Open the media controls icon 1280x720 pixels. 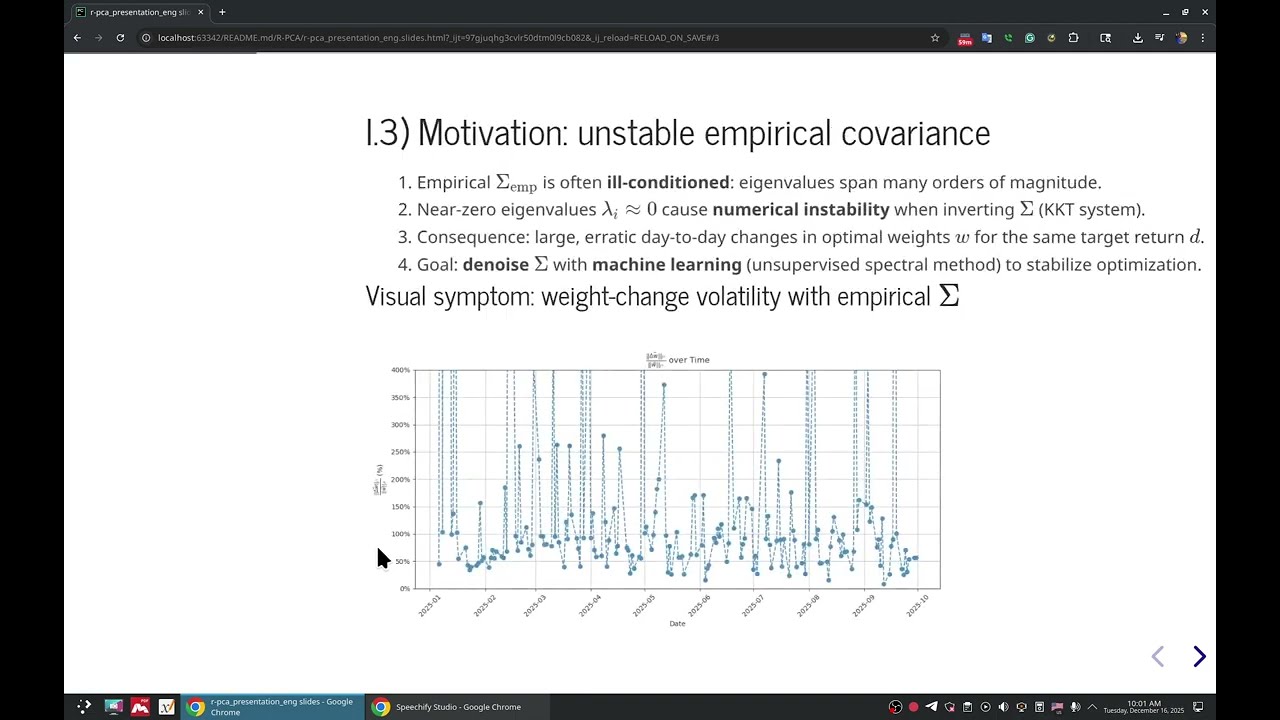(1160, 38)
